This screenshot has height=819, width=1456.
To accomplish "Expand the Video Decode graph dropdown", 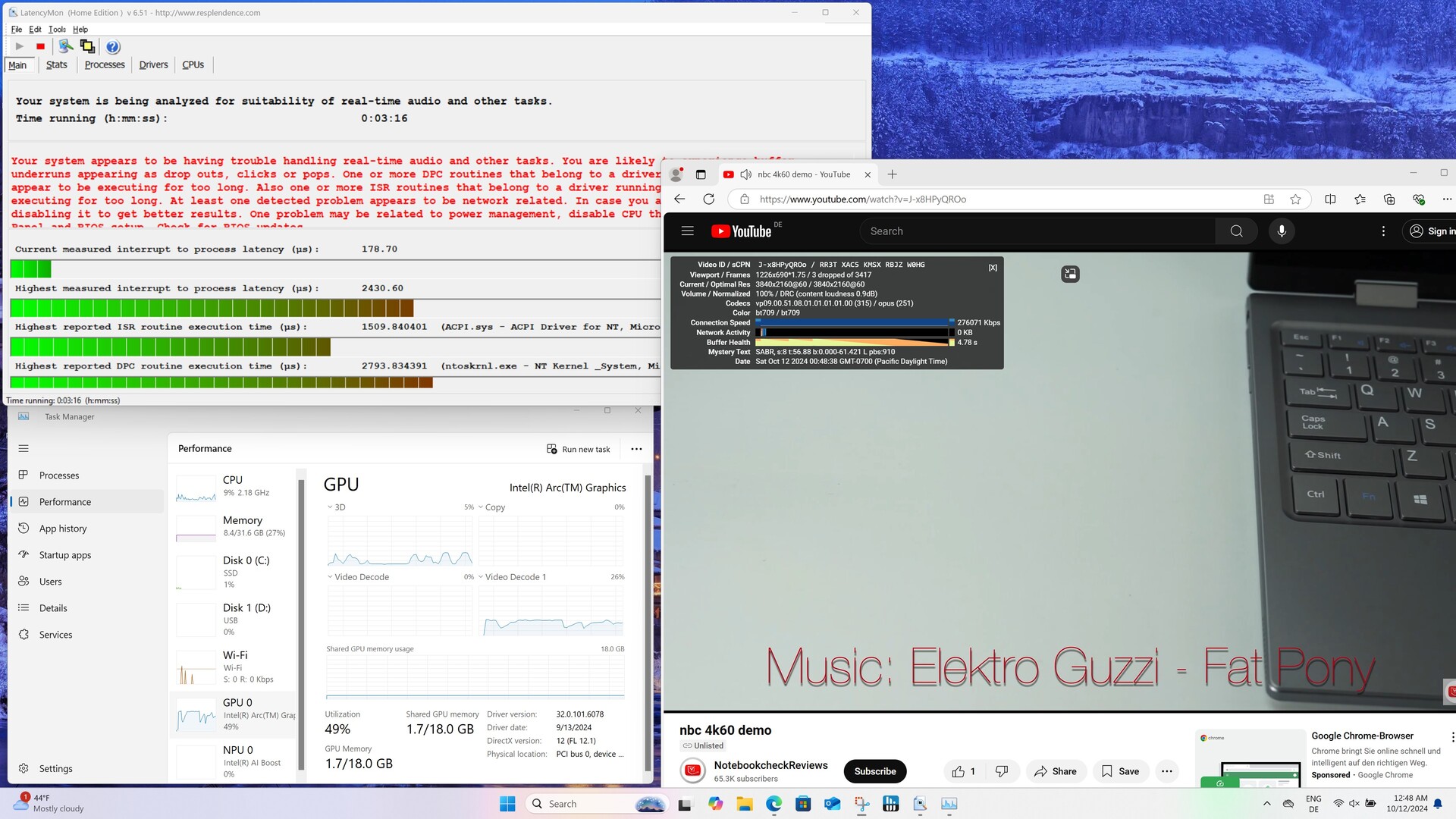I will pos(330,577).
